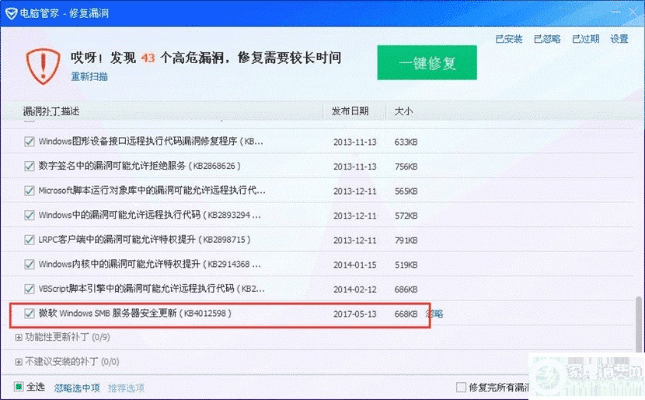
Task: Click the 519KB size cell
Action: point(406,265)
